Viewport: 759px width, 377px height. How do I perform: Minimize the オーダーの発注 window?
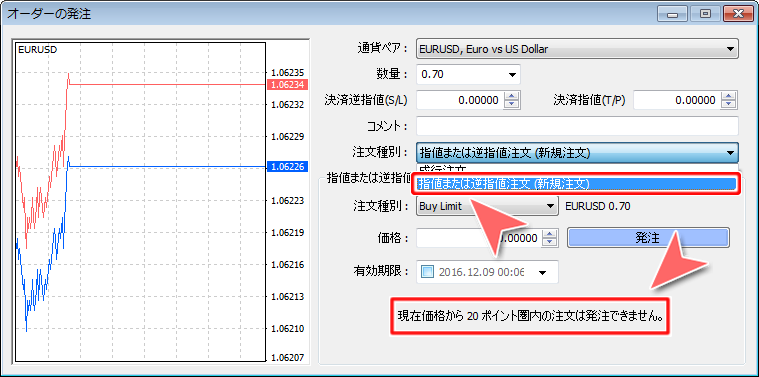point(672,14)
